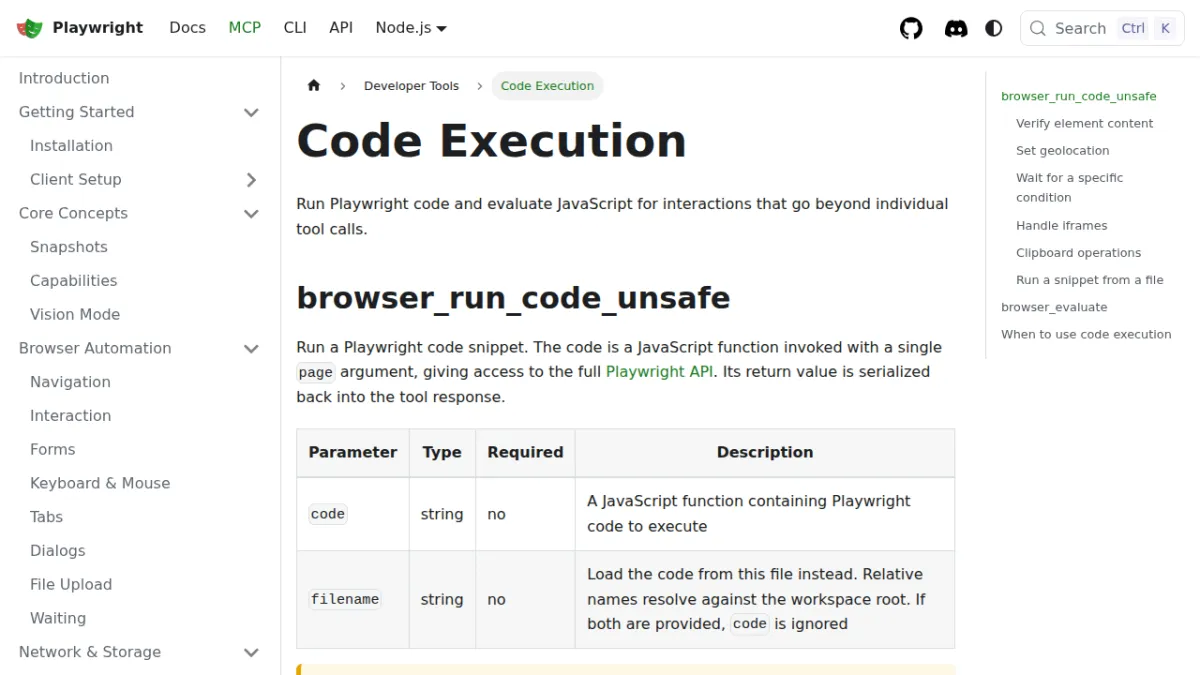Jump to Run a snippet from a file
Viewport: 1200px width, 675px height.
tap(1089, 280)
